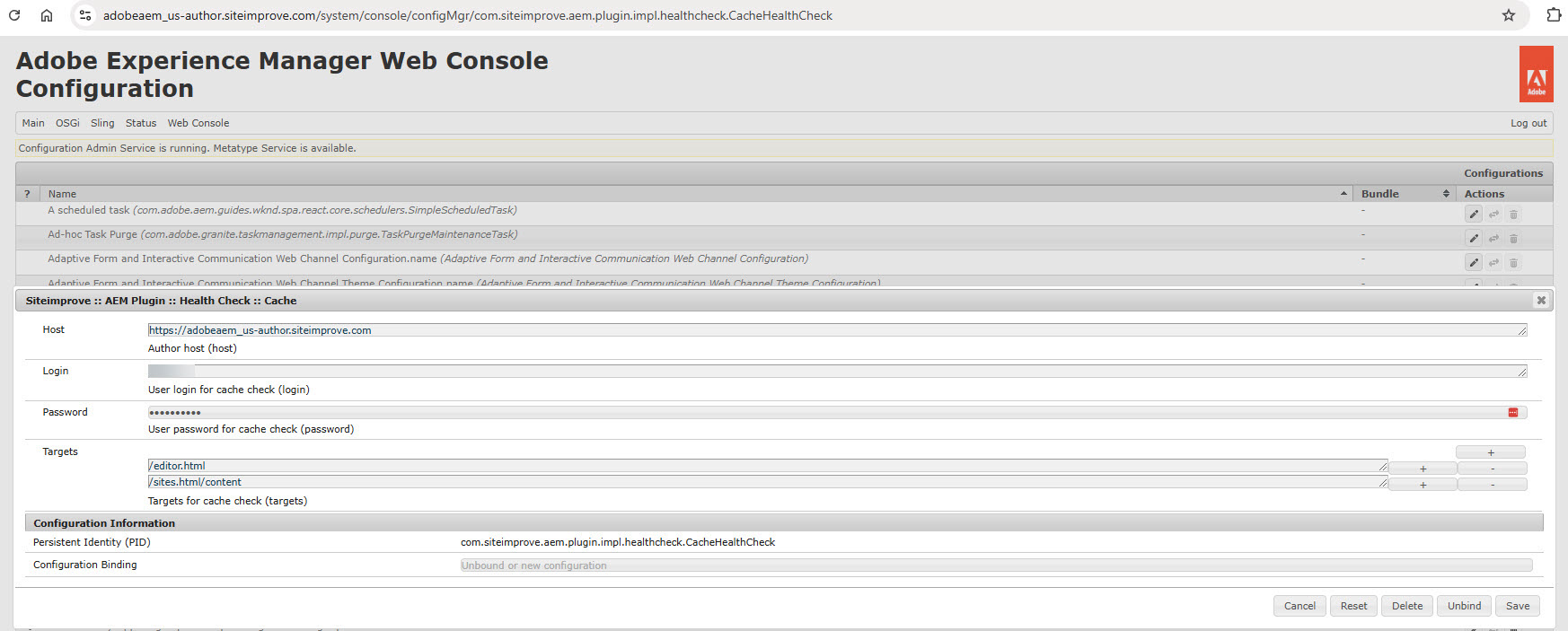Edit the 'A scheduled task' configuration via pencil icon

(x=1474, y=214)
